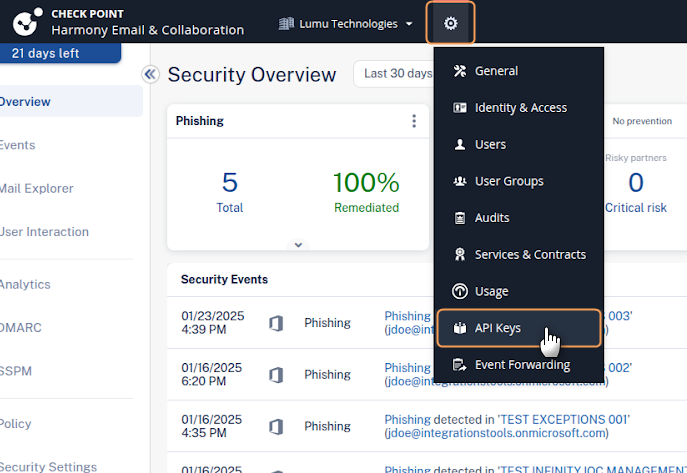Click the General tools icon
This screenshot has height=473, width=687.
click(x=460, y=71)
